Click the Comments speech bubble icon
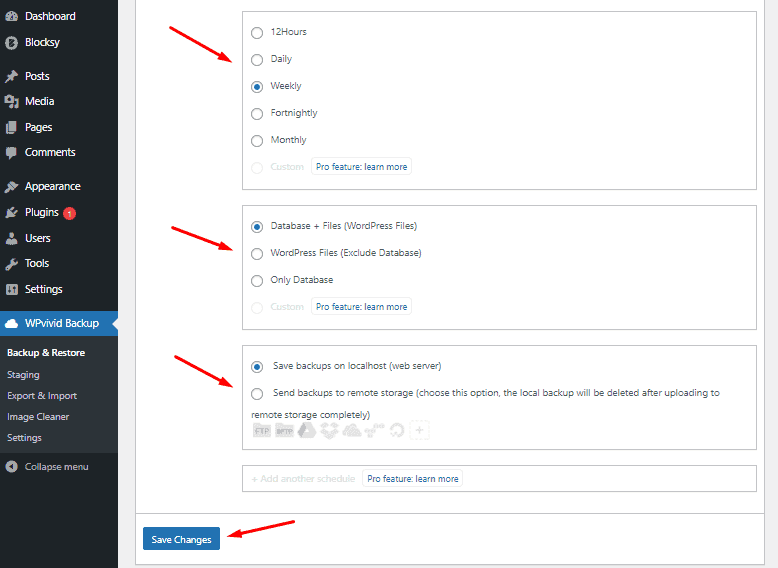The width and height of the screenshot is (778, 568). point(11,153)
